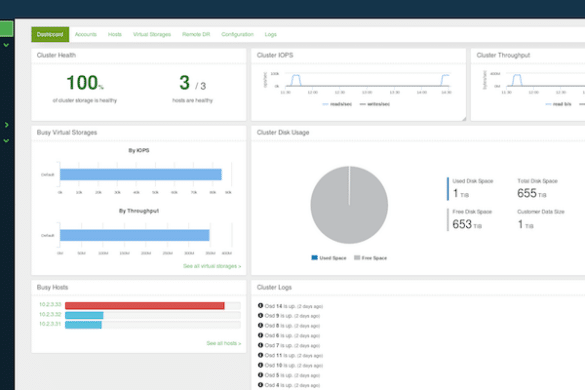This screenshot has height=390, width=585.
Task: Toggle reads/sec legend in Cluster IOPS
Action: [x=337, y=104]
